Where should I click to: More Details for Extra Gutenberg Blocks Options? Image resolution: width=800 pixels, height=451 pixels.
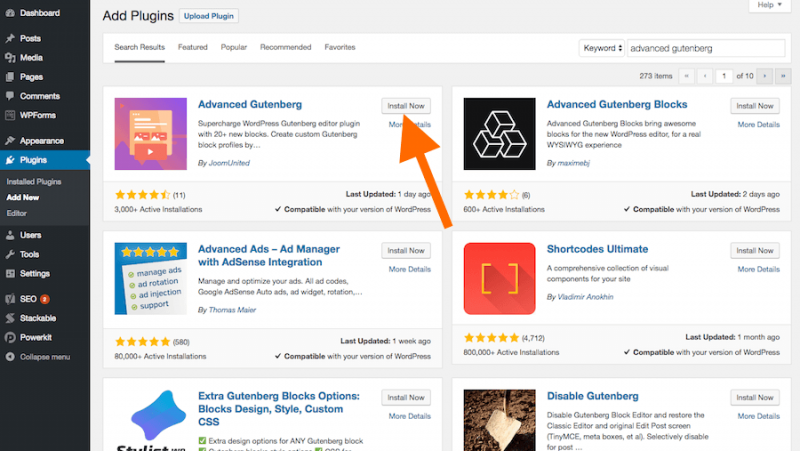pos(410,416)
